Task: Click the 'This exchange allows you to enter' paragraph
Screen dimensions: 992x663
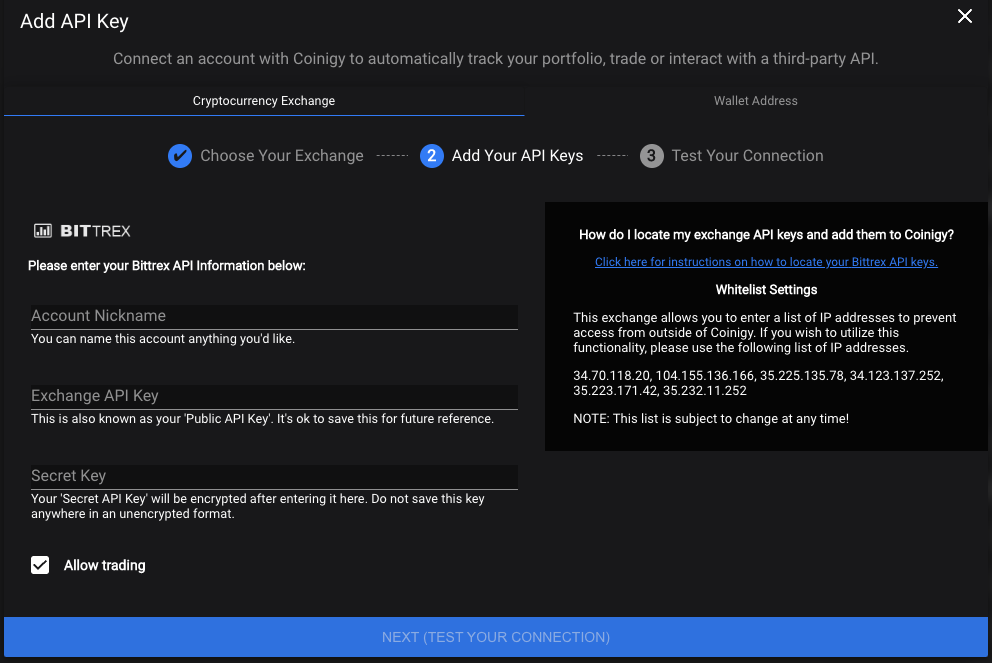Action: click(x=765, y=333)
